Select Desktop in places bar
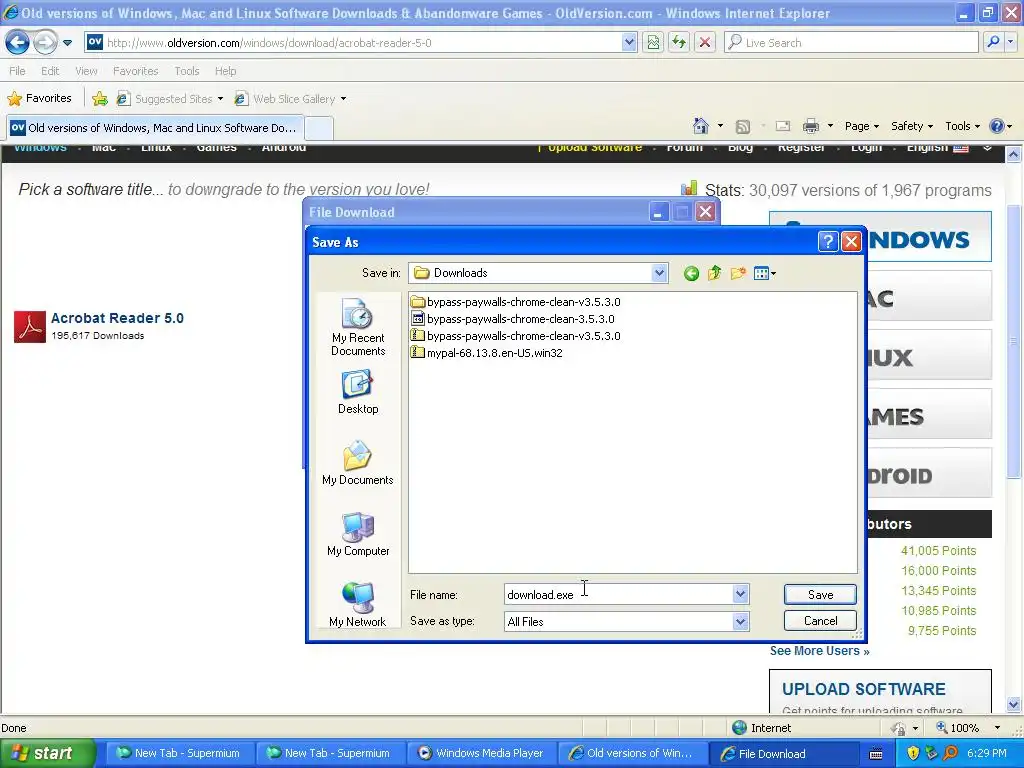The image size is (1024, 768). [358, 392]
